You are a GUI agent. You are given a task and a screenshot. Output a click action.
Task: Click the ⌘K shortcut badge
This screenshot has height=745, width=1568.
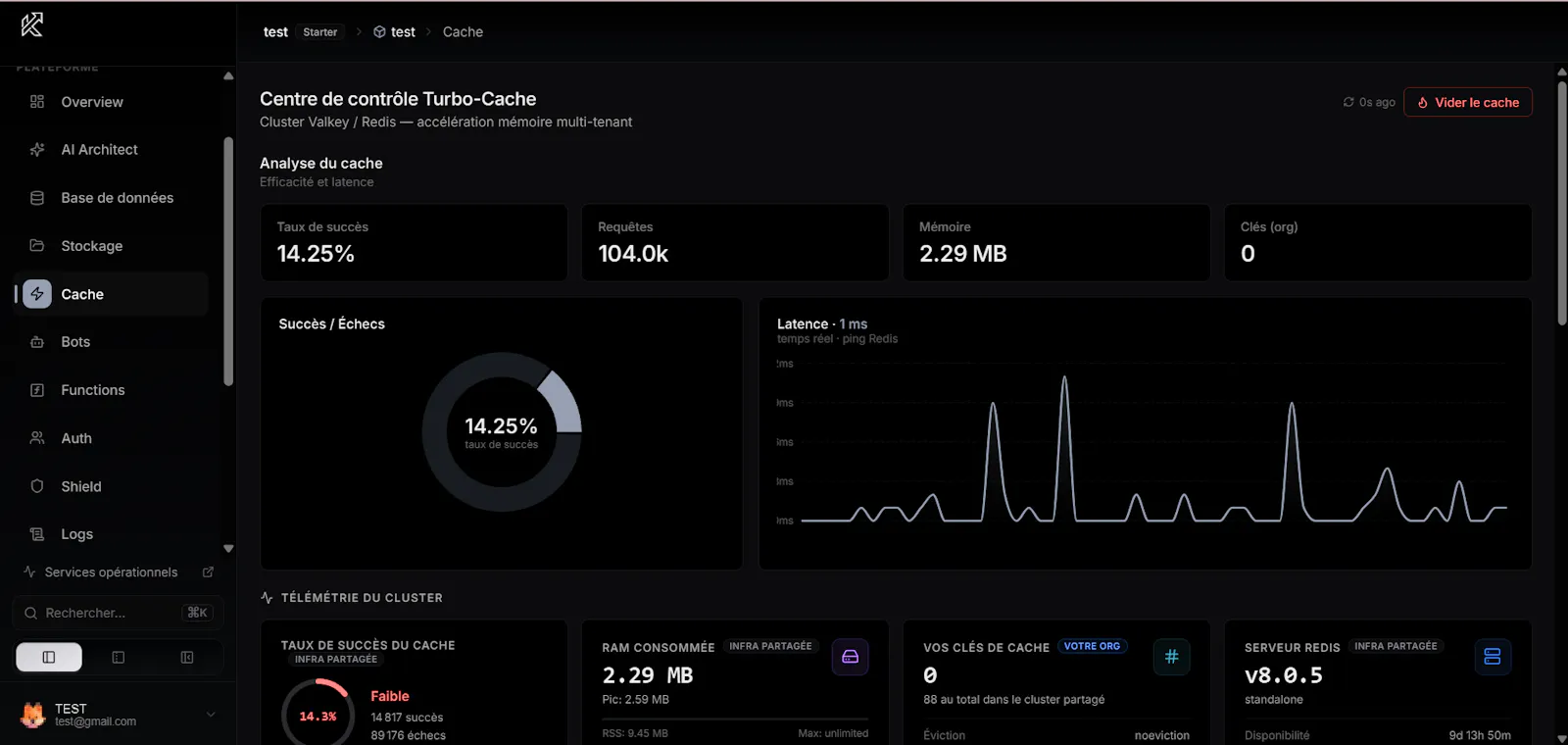point(197,613)
